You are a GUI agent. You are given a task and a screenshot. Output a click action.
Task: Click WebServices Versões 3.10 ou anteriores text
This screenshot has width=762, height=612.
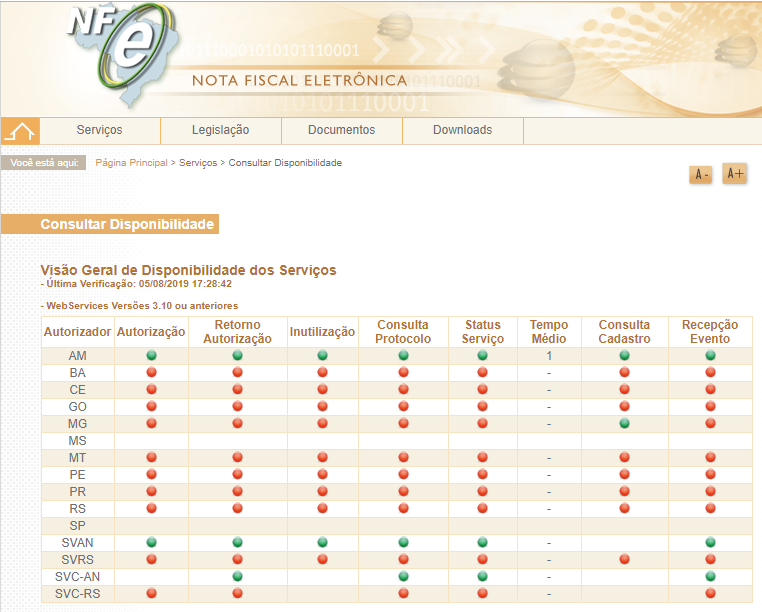coord(139,306)
